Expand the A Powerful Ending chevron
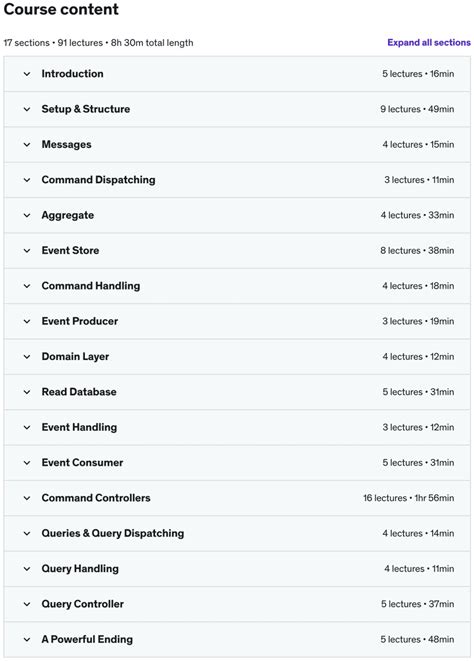This screenshot has width=474, height=661. (x=27, y=640)
